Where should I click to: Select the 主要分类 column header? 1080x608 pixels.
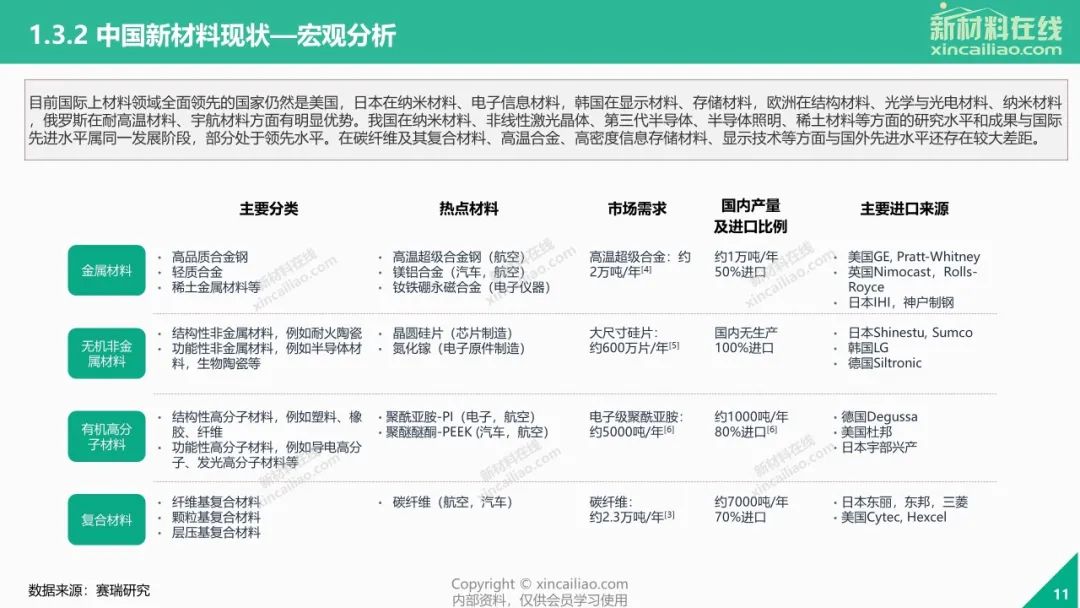268,209
